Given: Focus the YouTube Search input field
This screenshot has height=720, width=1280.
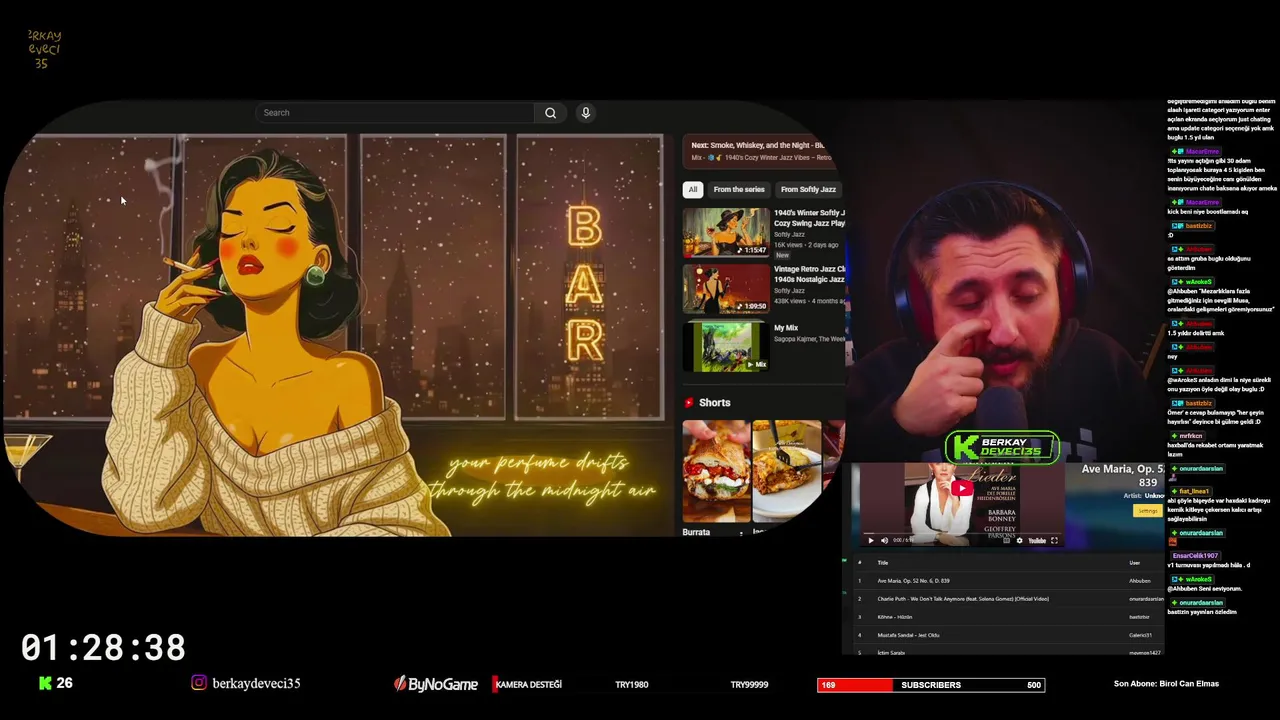Looking at the screenshot, I should (x=395, y=113).
